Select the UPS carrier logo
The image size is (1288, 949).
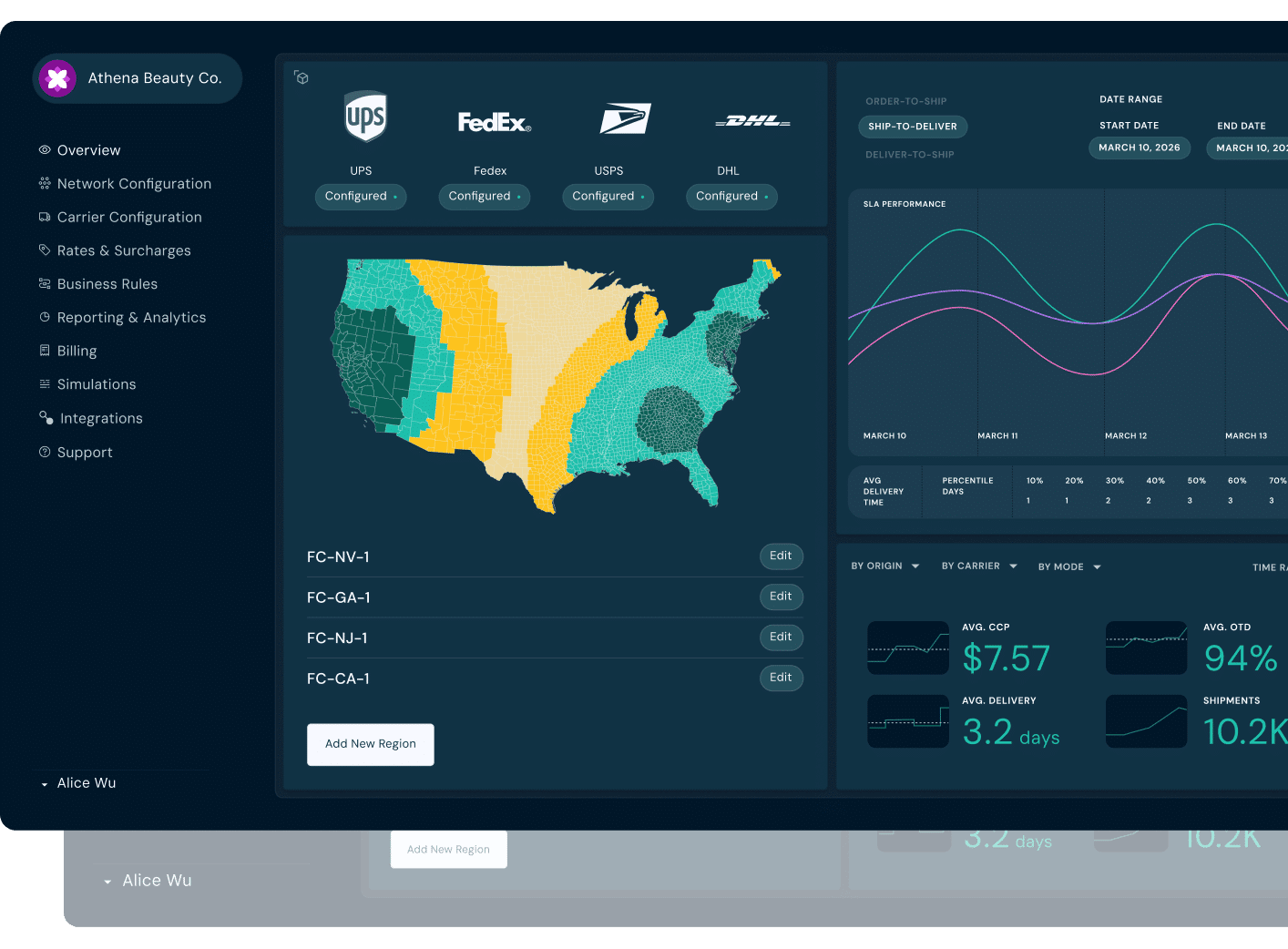(363, 117)
